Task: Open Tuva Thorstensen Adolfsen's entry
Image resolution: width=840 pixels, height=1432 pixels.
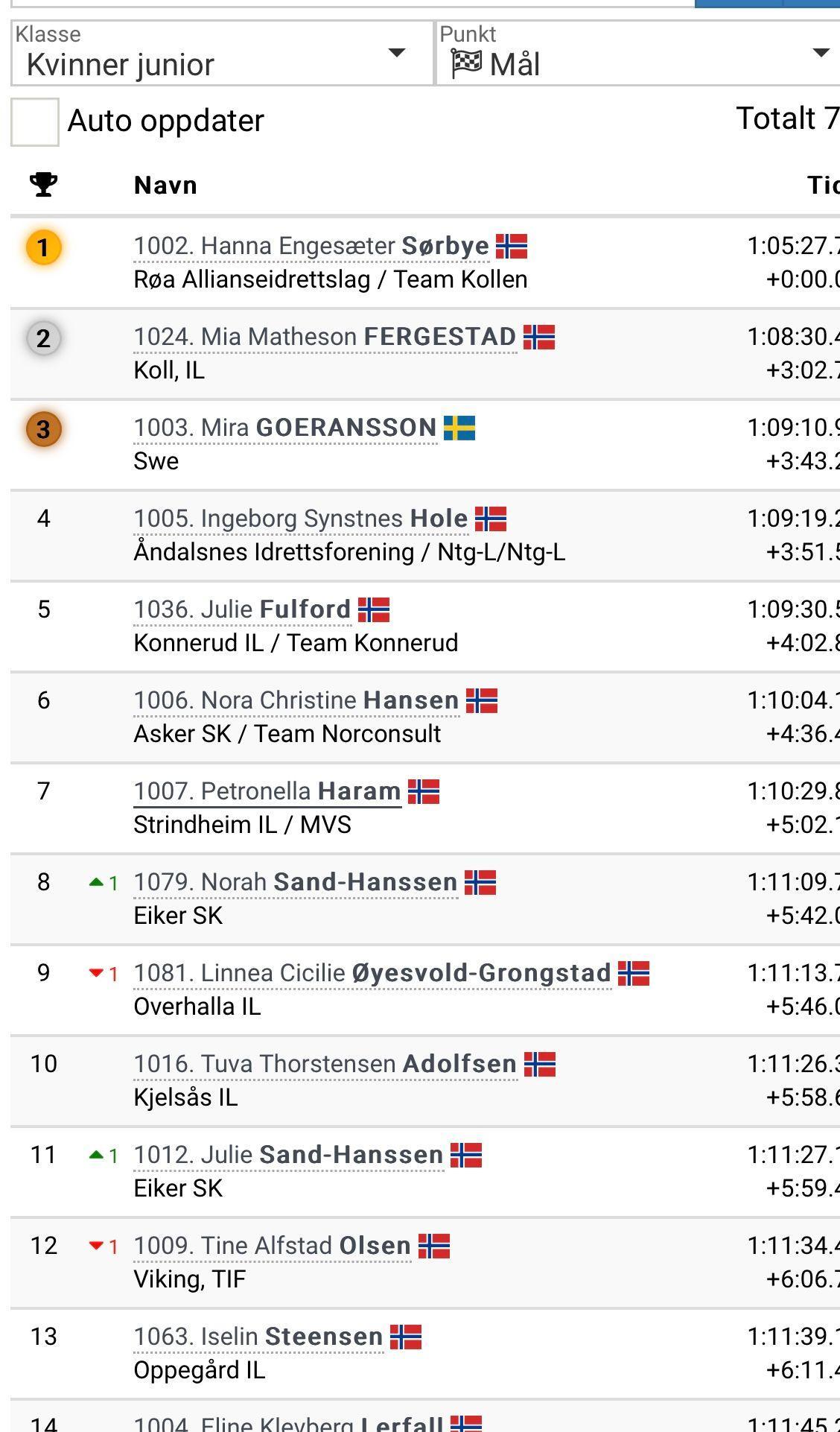Action: click(x=325, y=1065)
